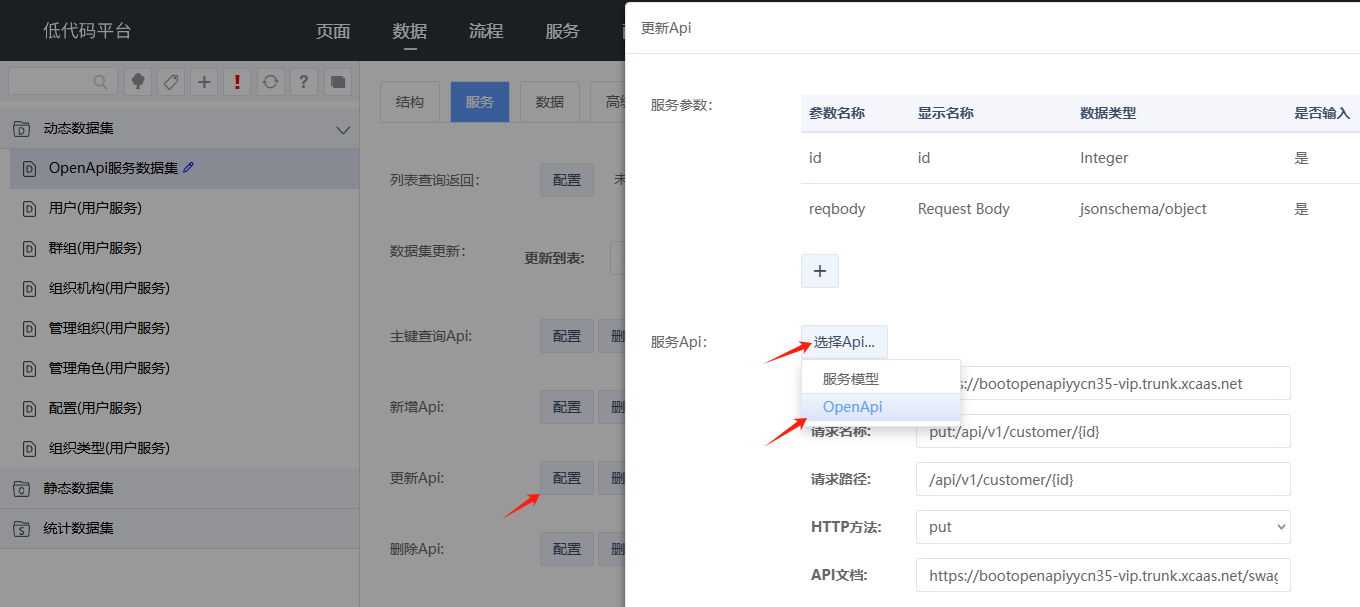The image size is (1360, 607).
Task: Switch to the blue 服务 tab
Action: [x=480, y=102]
